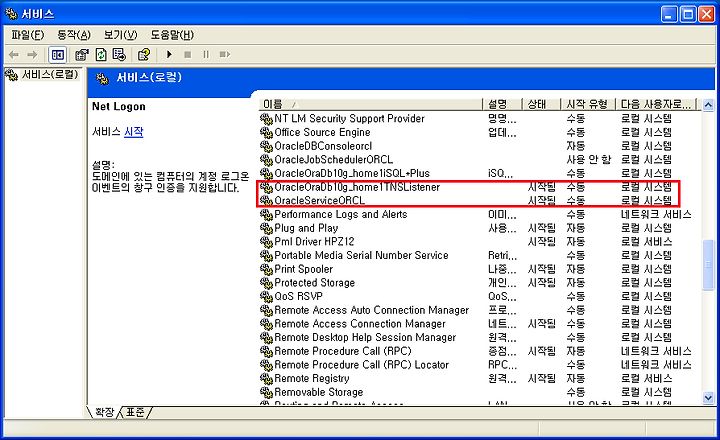
Task: Open the 도움말(H) menu
Action: click(x=172, y=35)
